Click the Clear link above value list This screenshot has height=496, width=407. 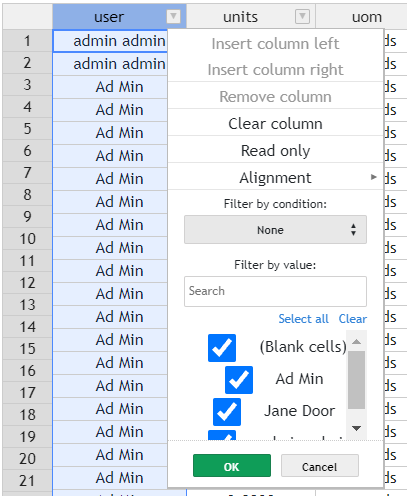click(353, 319)
